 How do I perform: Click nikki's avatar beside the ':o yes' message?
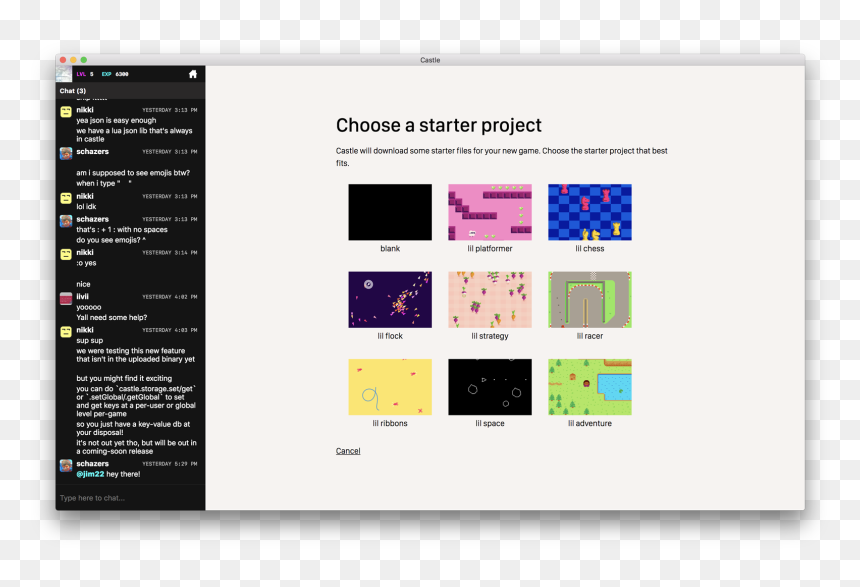(x=66, y=255)
